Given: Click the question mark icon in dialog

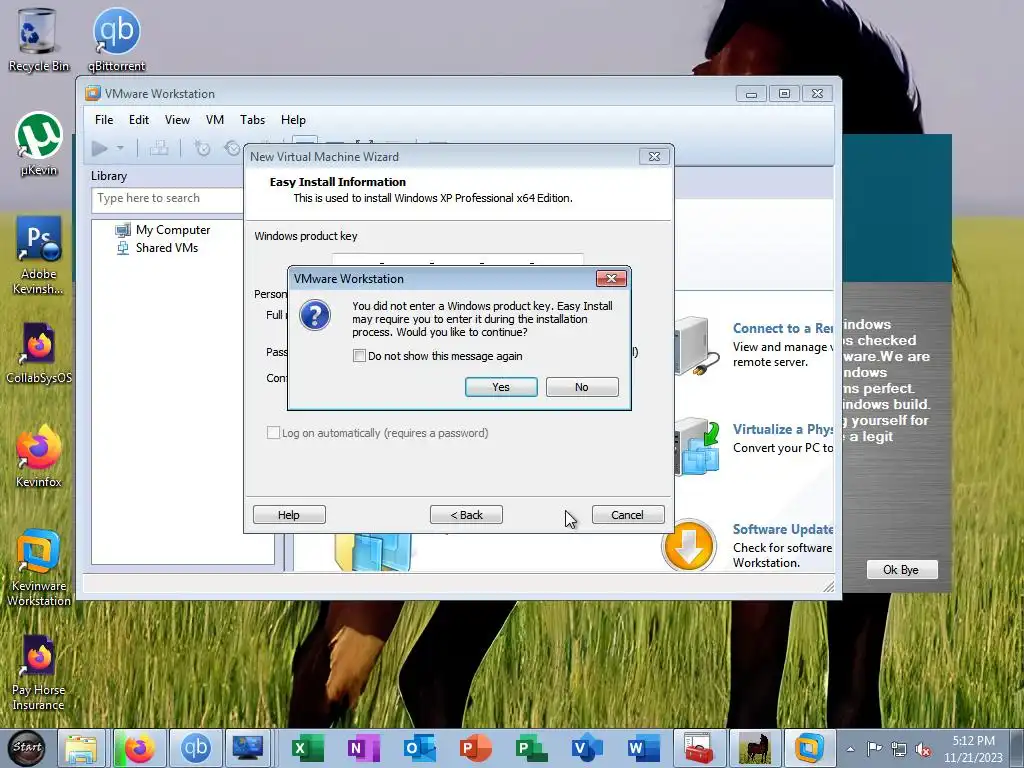Looking at the screenshot, I should point(315,315).
